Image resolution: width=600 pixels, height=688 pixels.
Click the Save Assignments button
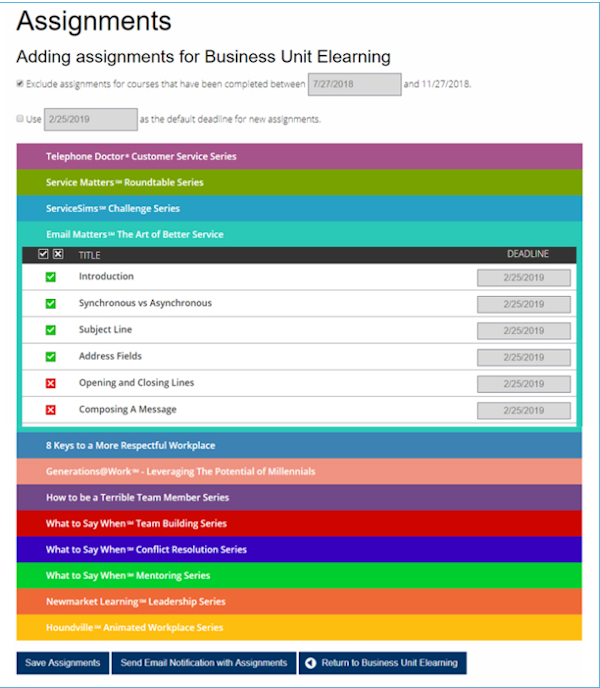tap(63, 662)
